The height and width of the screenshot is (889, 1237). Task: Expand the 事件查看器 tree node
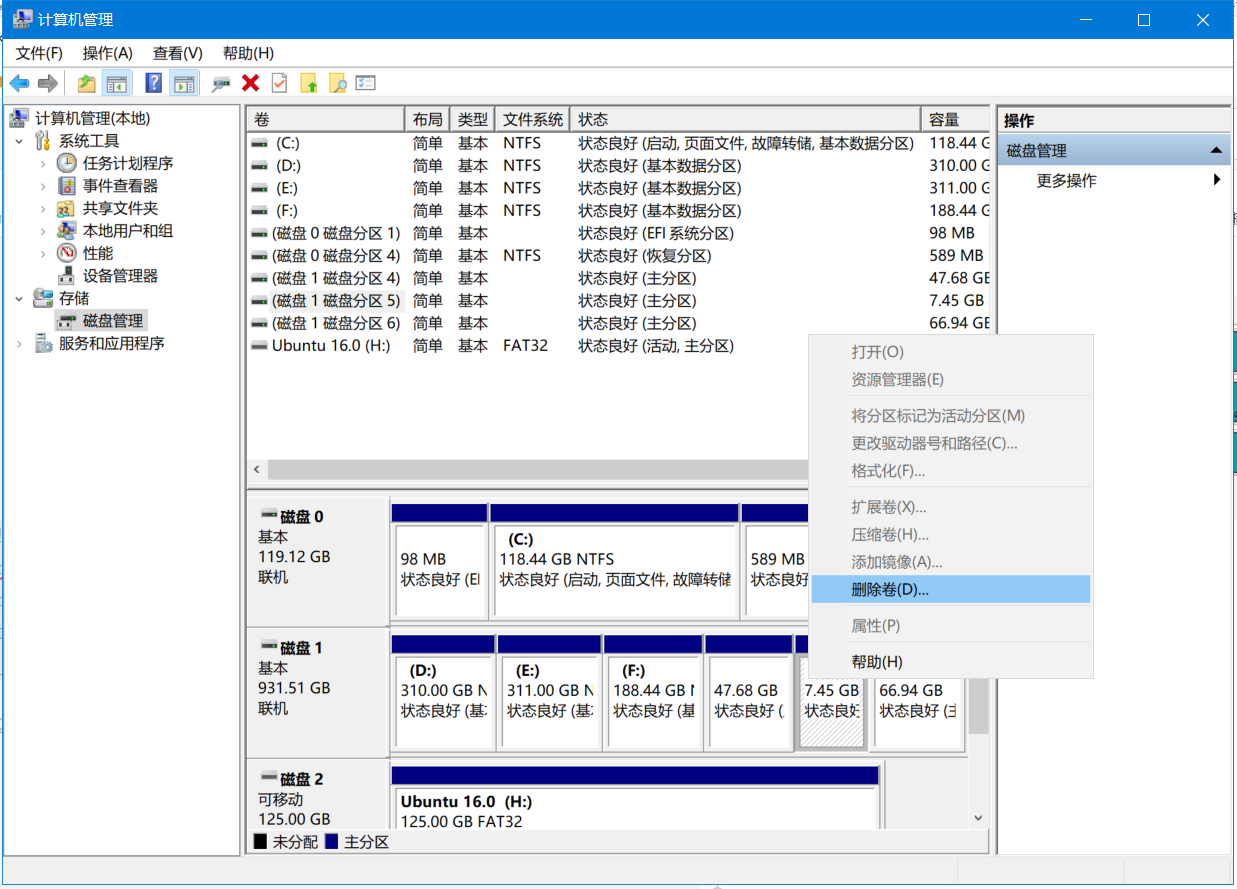(43, 186)
